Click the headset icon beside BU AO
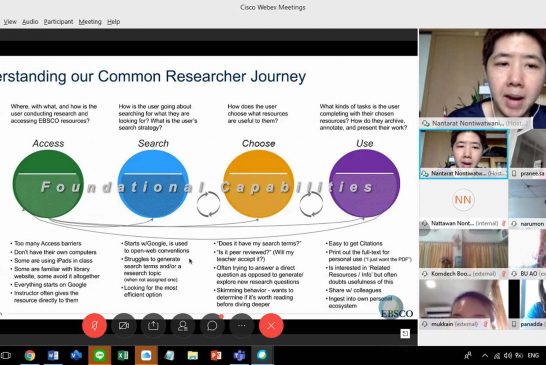The width and height of the screenshot is (546, 365). click(514, 274)
